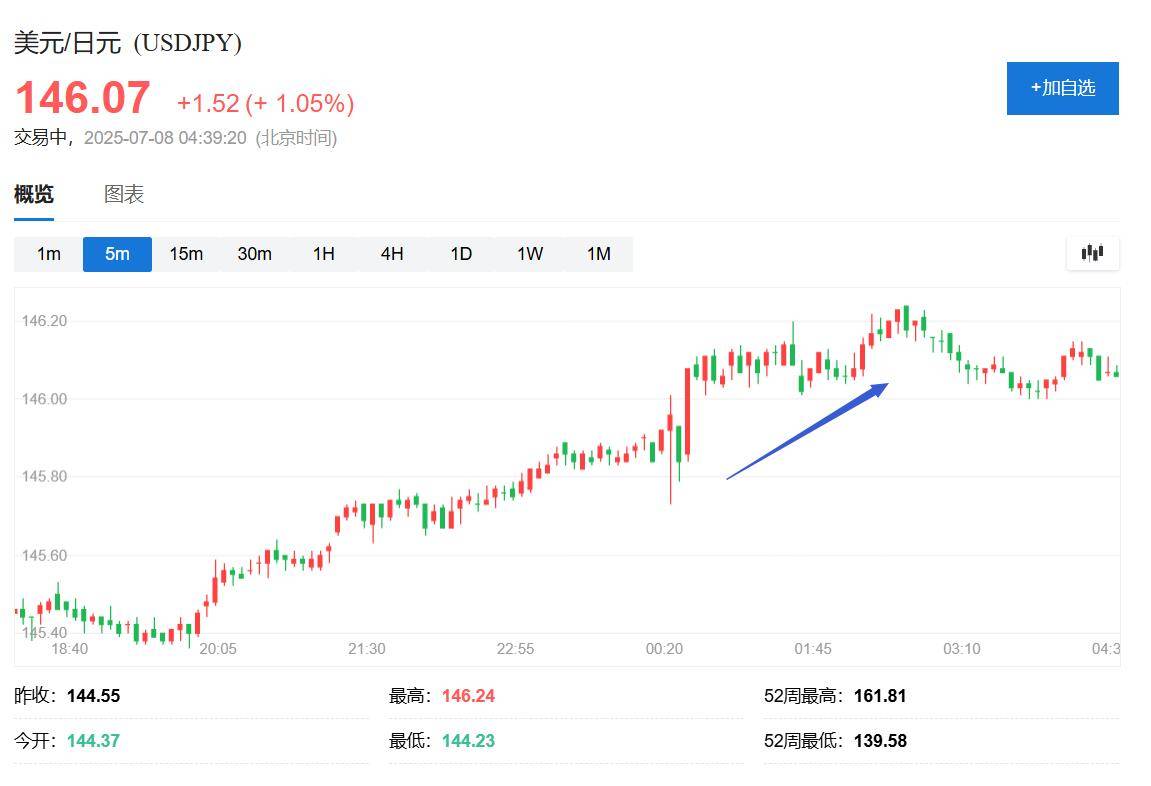Image resolution: width=1151 pixels, height=786 pixels.
Task: Click the 00:20 time axis label
Action: point(664,649)
